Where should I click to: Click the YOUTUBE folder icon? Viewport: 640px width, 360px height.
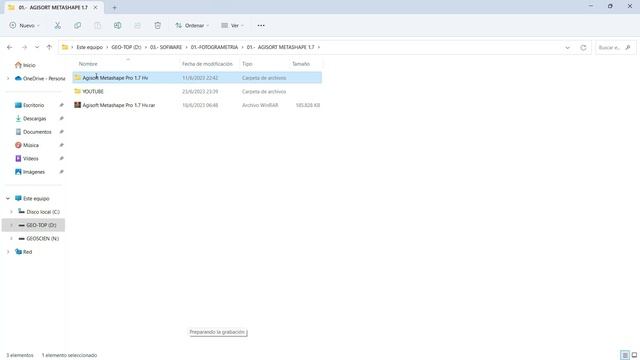pyautogui.click(x=78, y=91)
